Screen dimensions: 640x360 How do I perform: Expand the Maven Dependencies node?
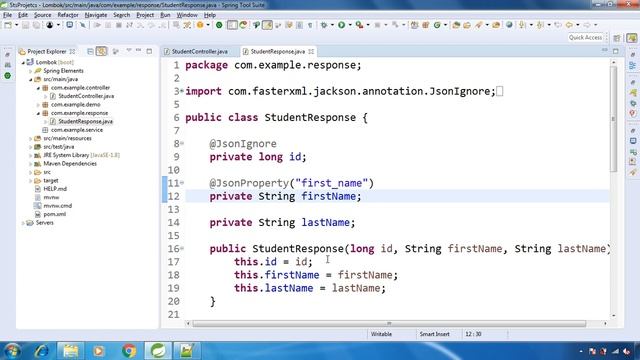31,164
